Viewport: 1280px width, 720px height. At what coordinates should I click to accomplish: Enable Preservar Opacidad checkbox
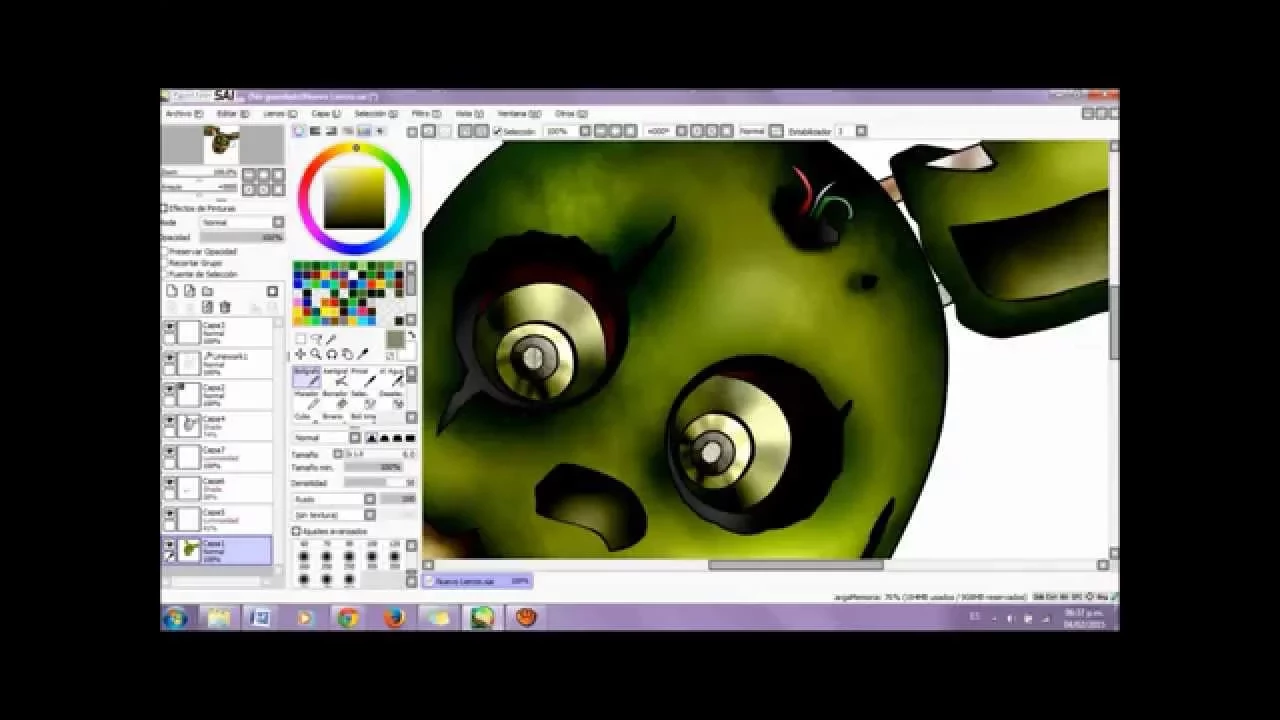[165, 251]
